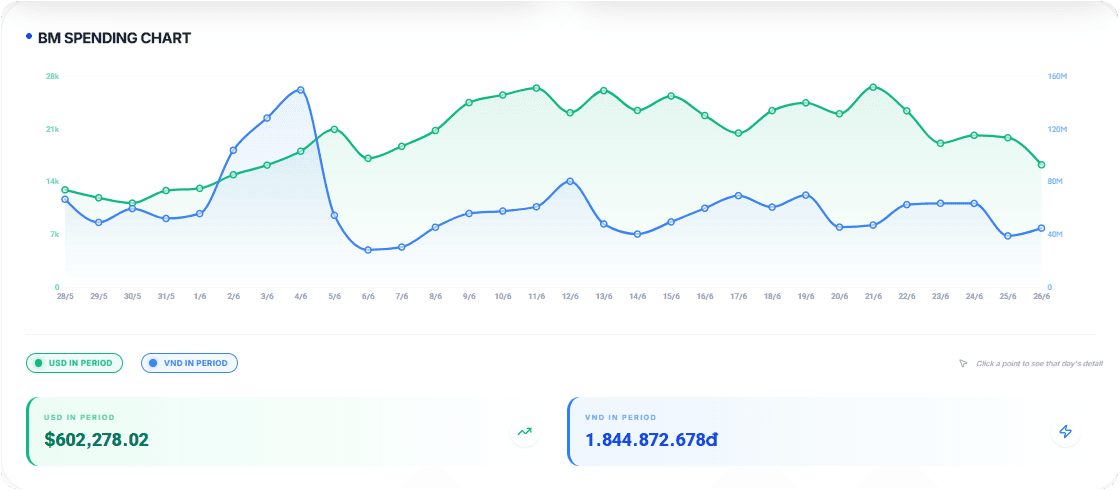Select the green USD point at 17/6

coord(739,133)
